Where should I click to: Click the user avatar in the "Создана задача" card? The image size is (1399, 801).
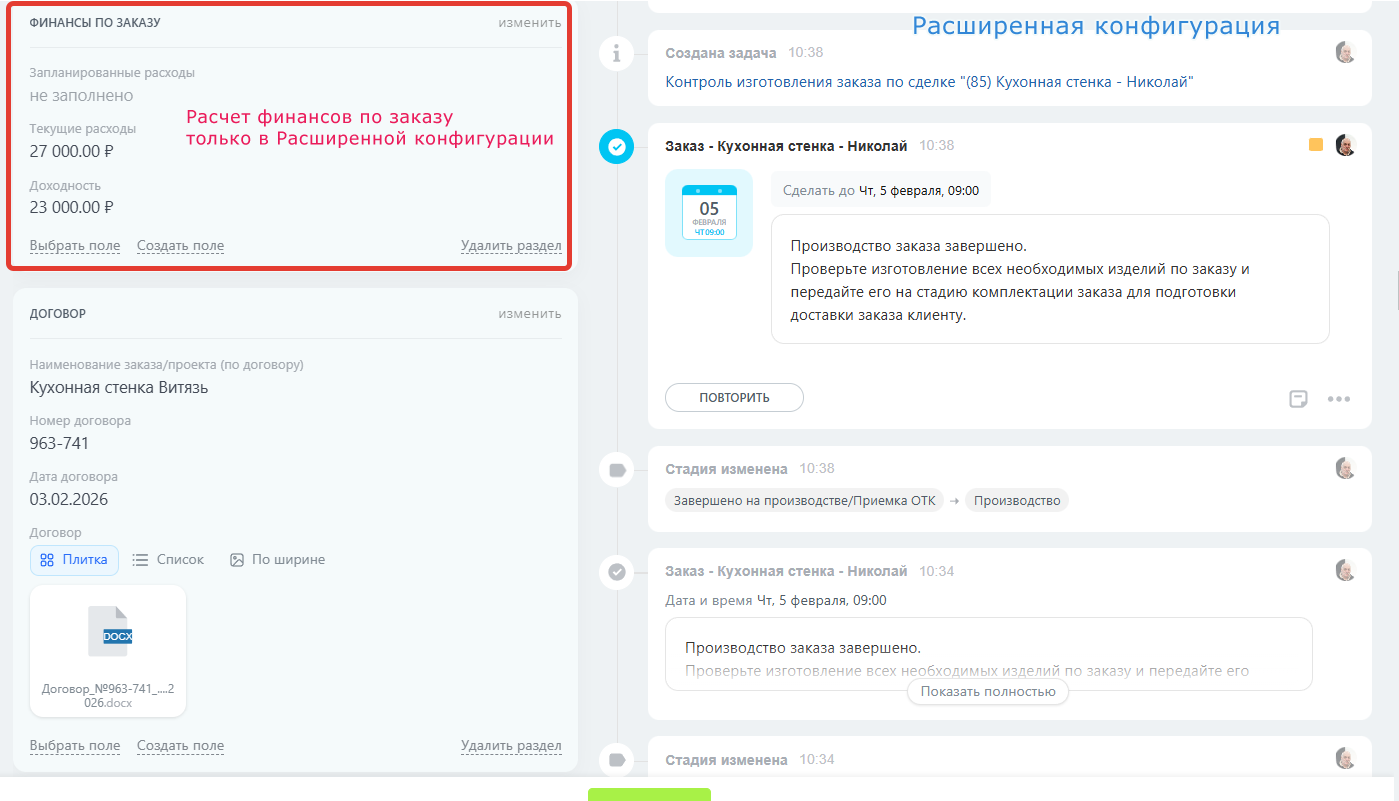click(1345, 52)
